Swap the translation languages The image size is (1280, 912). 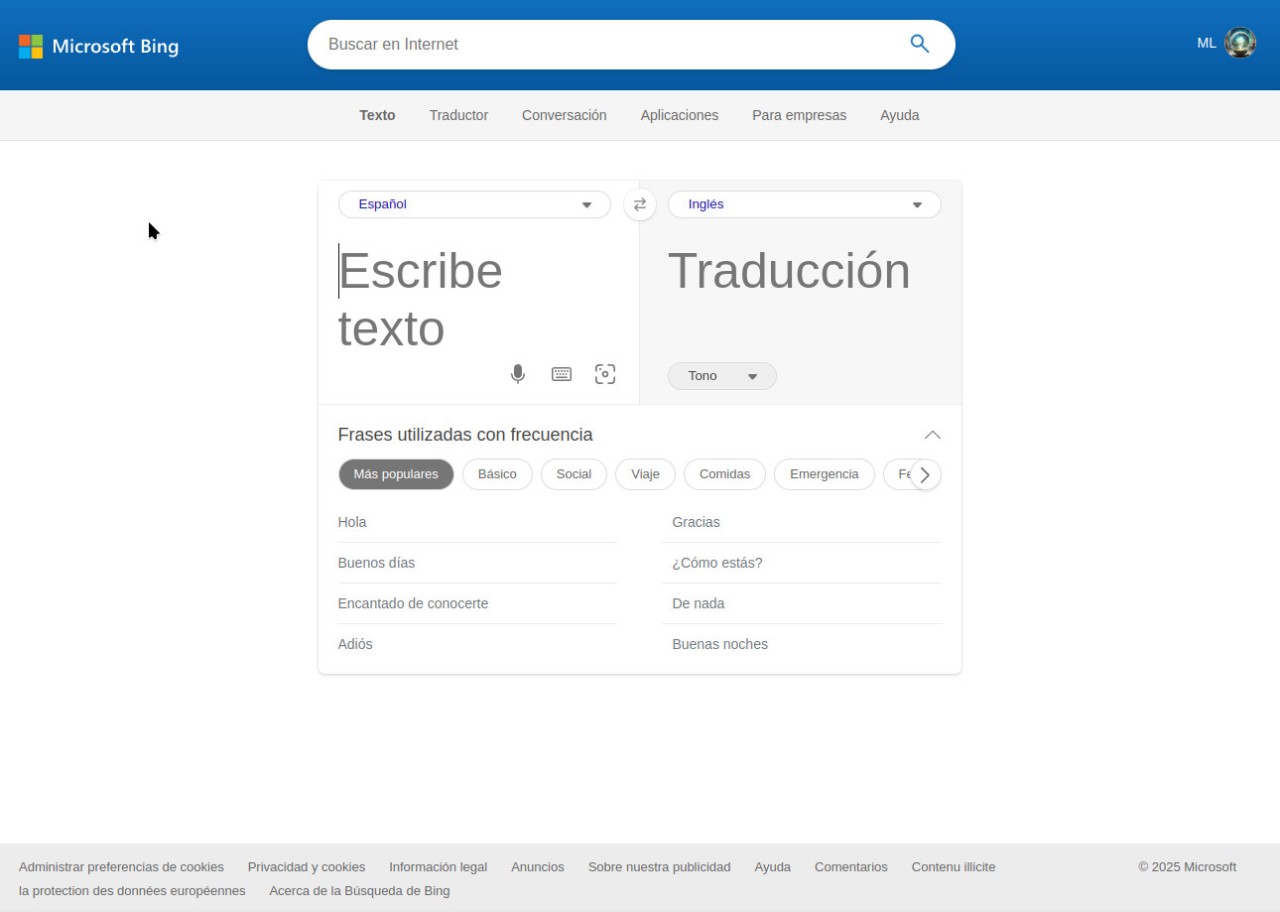(640, 204)
